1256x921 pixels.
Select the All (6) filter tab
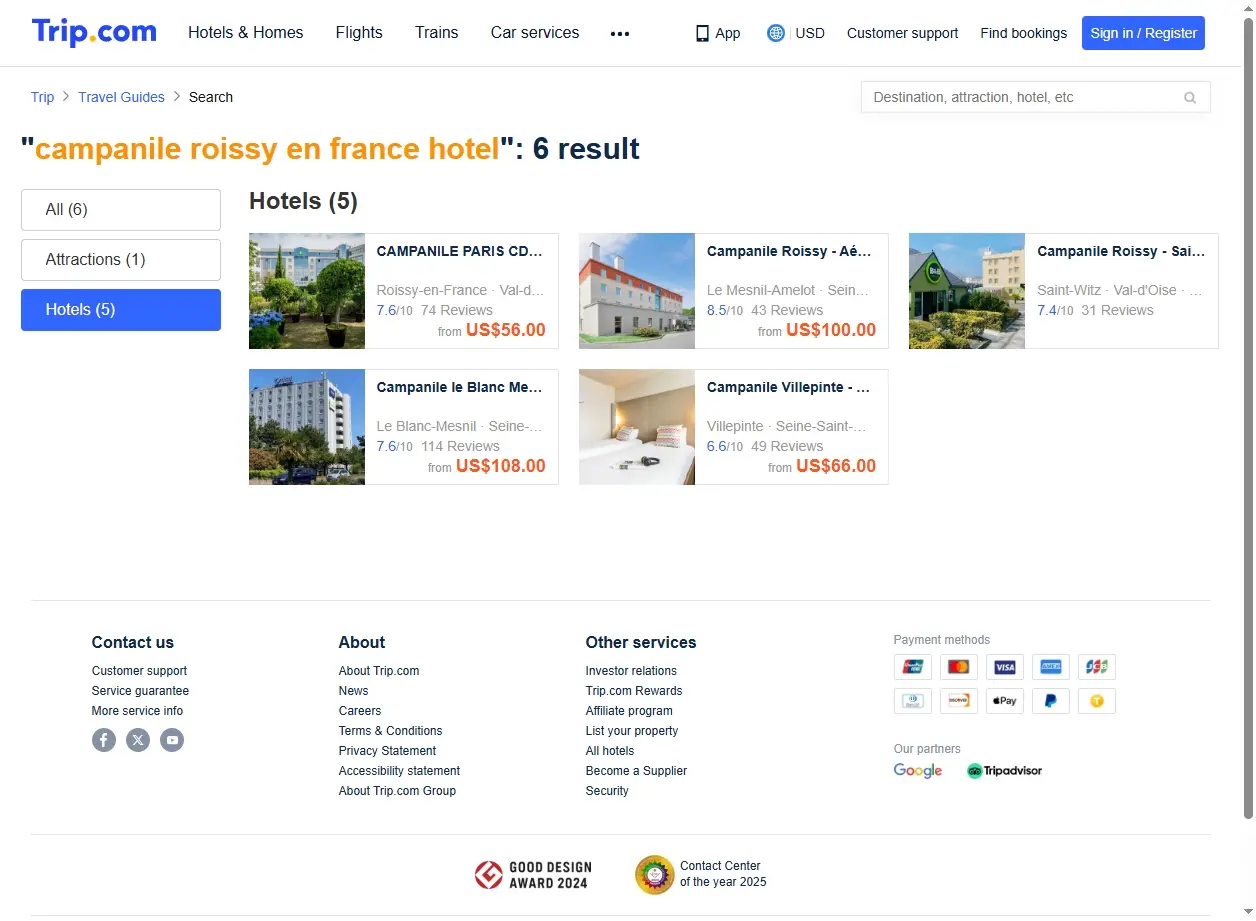point(121,210)
